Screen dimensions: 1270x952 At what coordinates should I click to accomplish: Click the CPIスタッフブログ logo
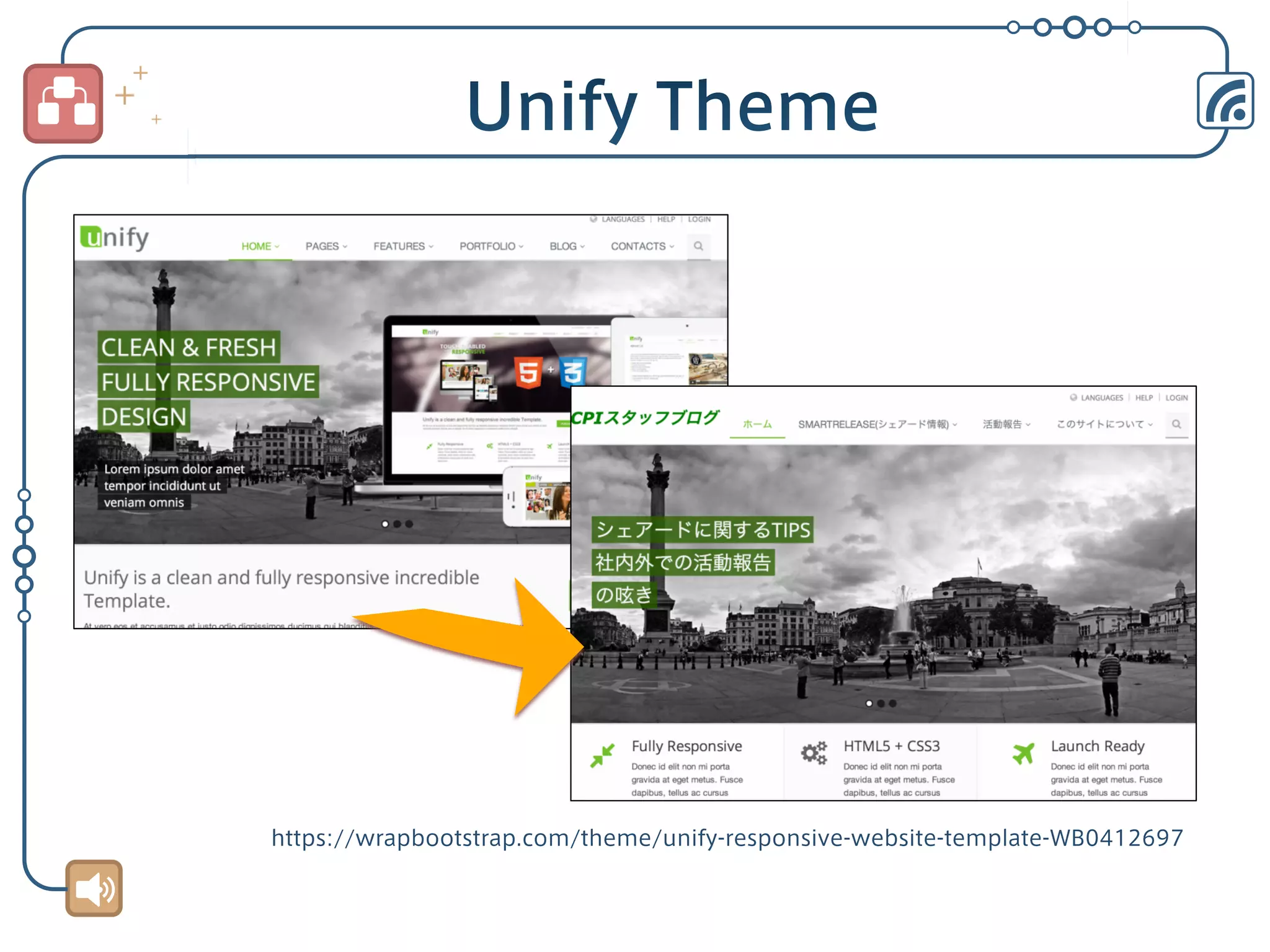pos(644,418)
